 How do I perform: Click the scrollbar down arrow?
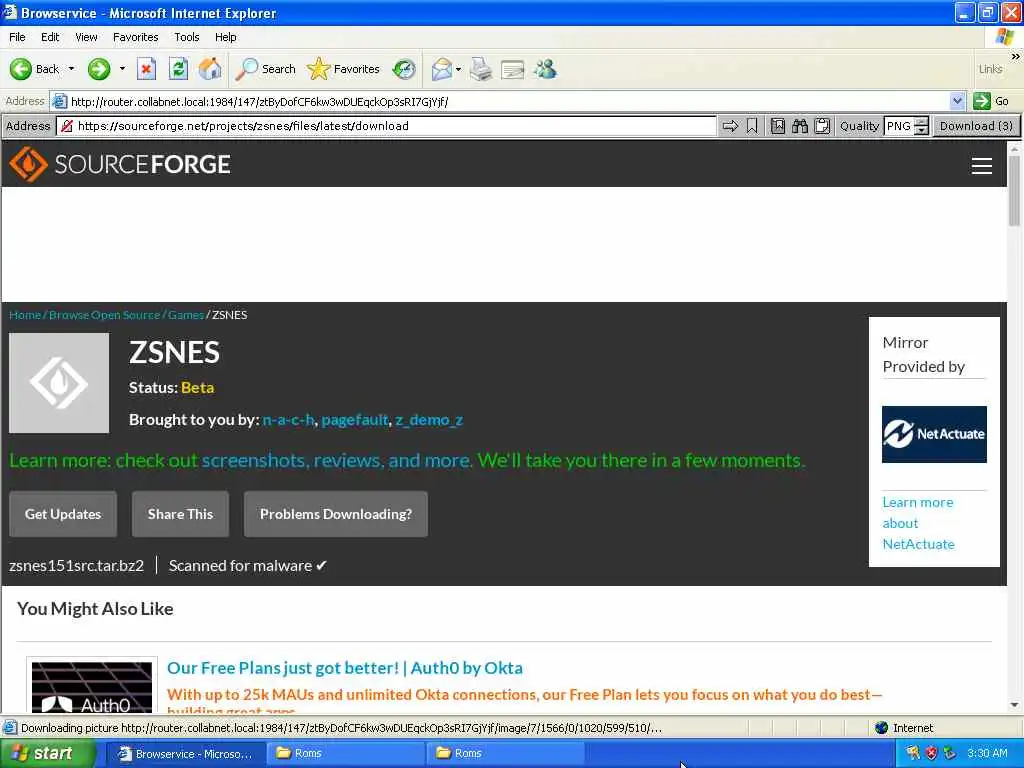click(x=1014, y=705)
